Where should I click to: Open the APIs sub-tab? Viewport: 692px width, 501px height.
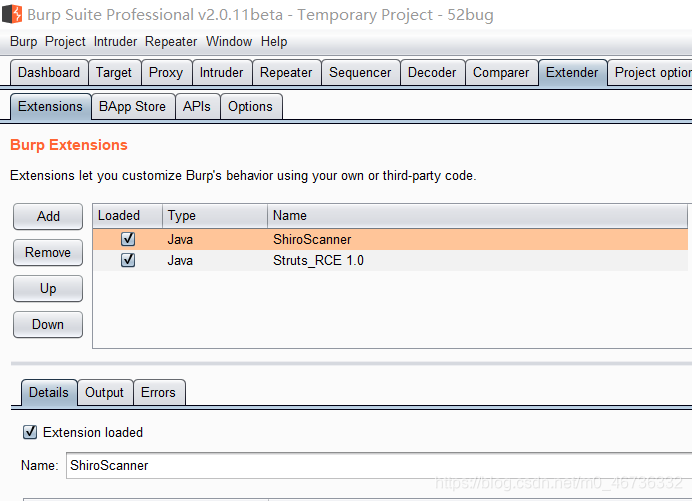[x=197, y=107]
